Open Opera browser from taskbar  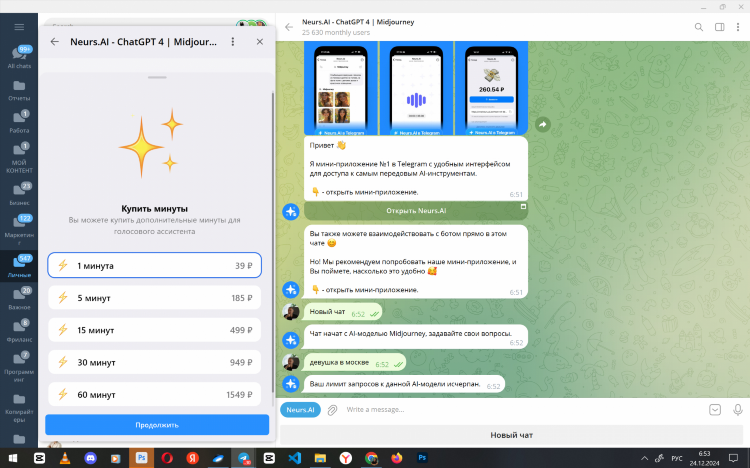(167, 458)
